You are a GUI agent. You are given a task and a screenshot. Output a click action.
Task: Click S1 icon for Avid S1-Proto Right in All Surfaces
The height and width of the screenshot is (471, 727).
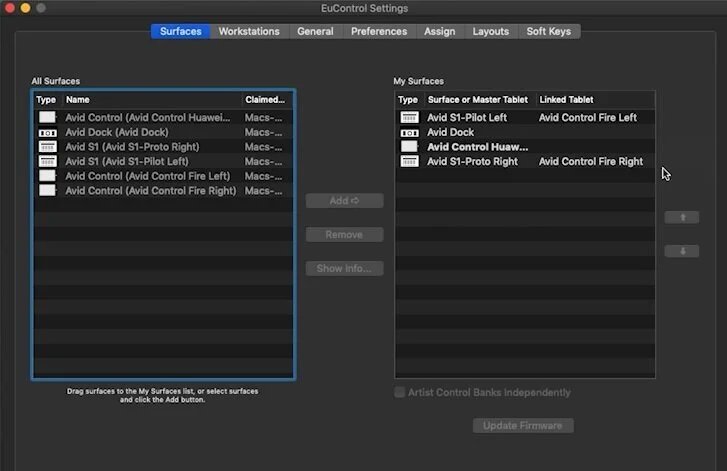[x=47, y=147]
